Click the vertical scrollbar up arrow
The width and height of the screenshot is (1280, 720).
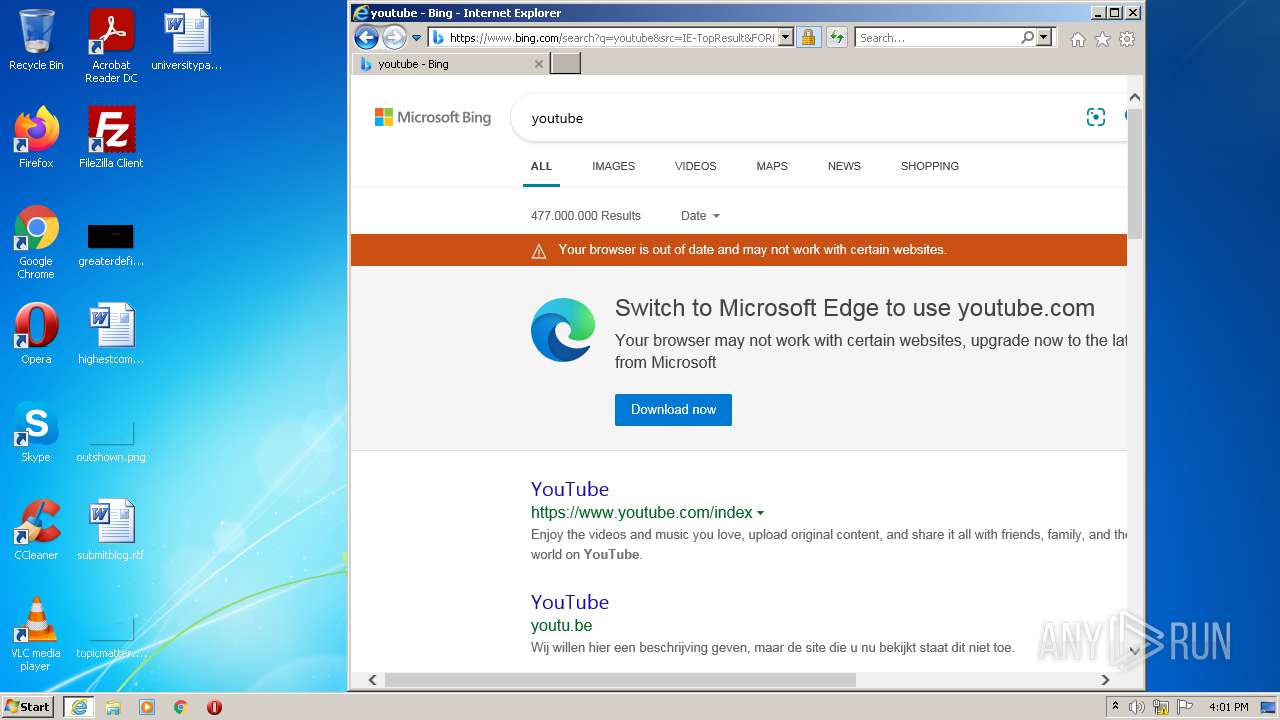pyautogui.click(x=1135, y=98)
